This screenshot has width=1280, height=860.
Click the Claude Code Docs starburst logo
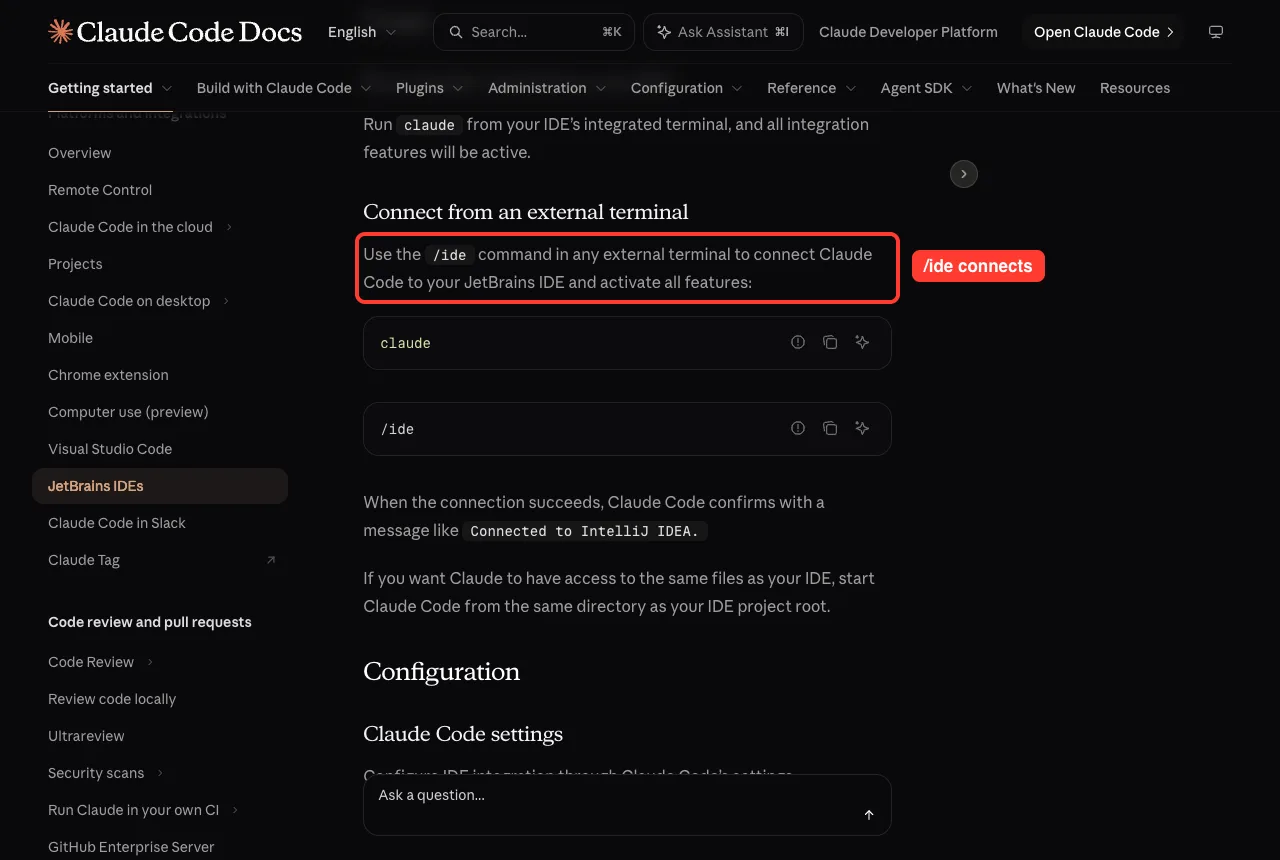pos(60,32)
